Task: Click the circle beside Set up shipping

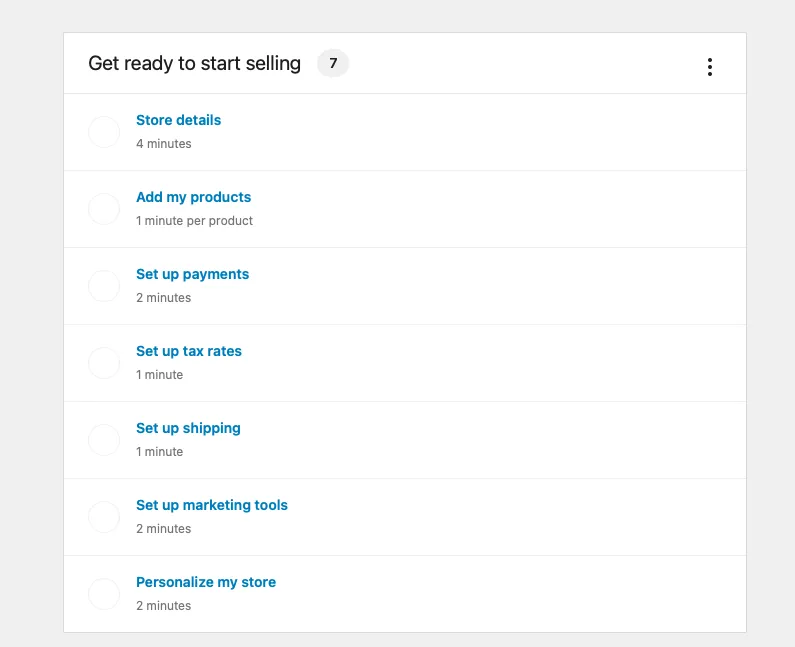Action: [x=104, y=440]
